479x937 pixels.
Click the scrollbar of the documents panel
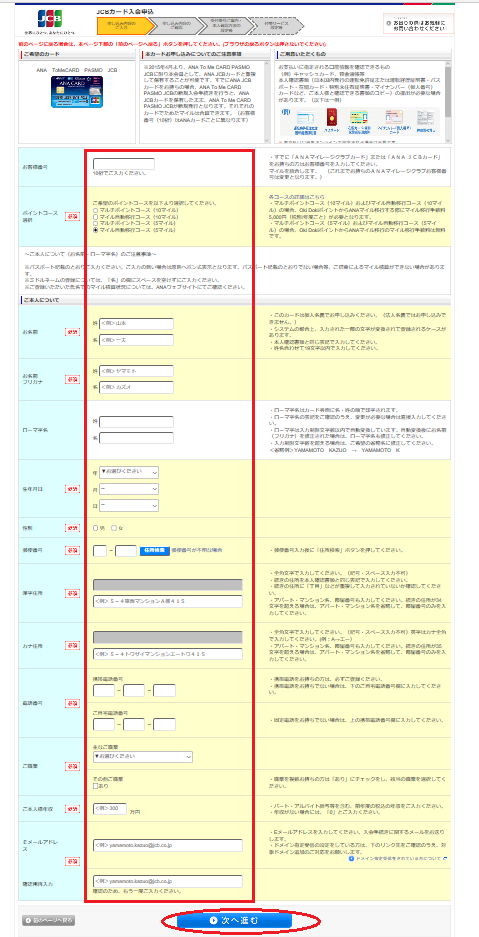pyautogui.click(x=448, y=102)
